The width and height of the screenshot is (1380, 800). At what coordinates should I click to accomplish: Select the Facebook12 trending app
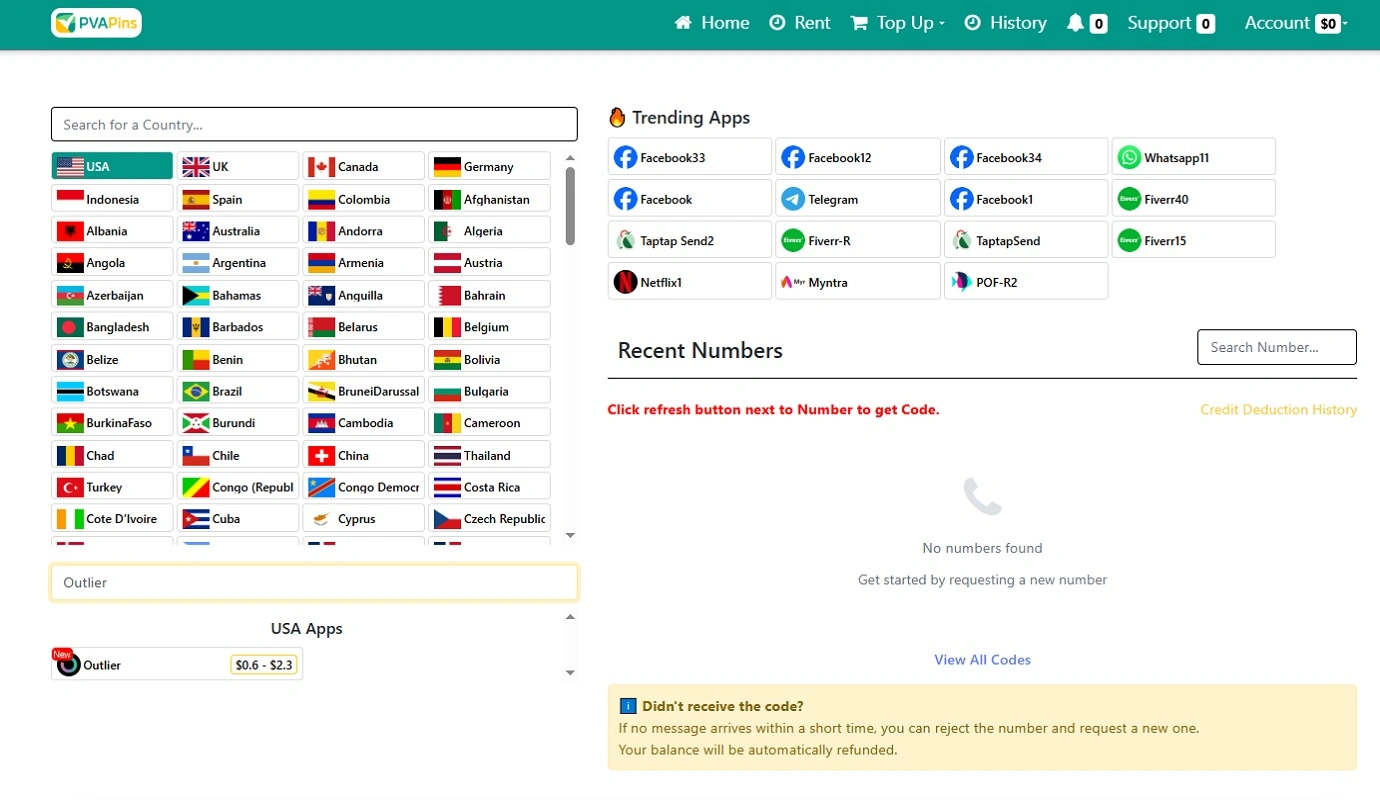tap(858, 157)
